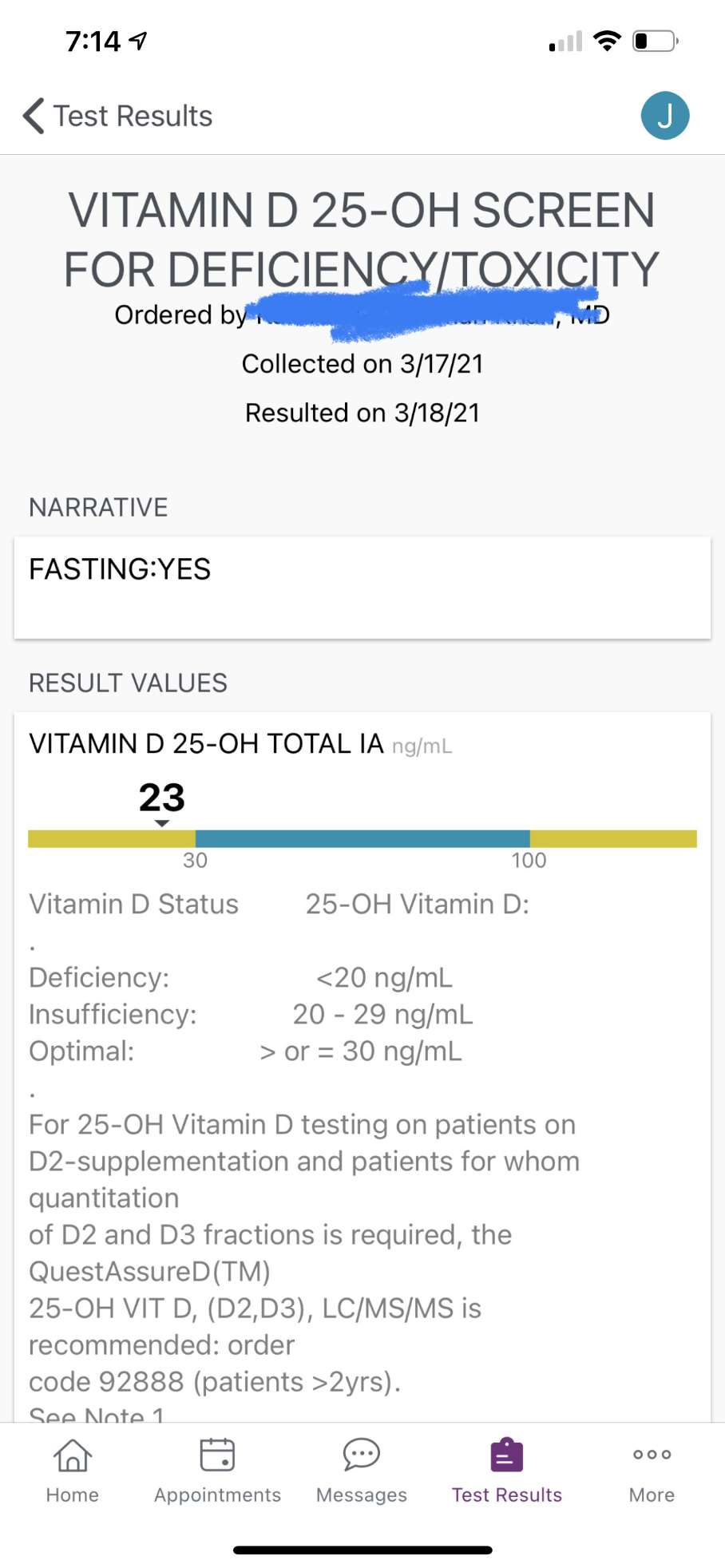
Task: Tap the Home house icon
Action: pos(72,1455)
